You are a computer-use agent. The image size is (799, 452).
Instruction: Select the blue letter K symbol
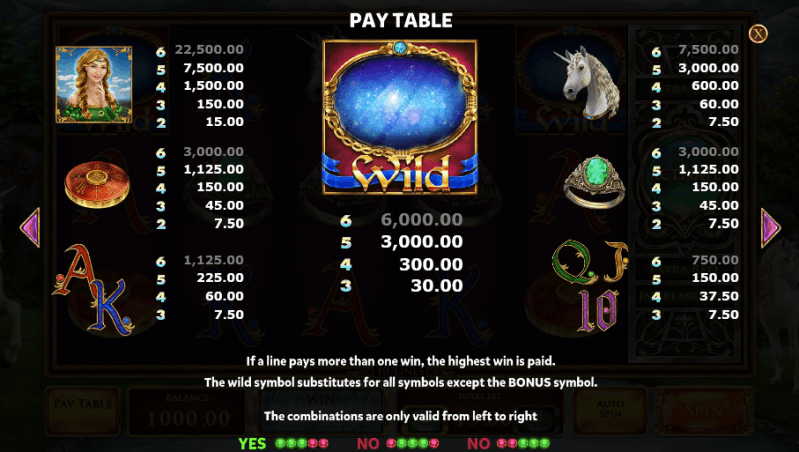(x=112, y=308)
